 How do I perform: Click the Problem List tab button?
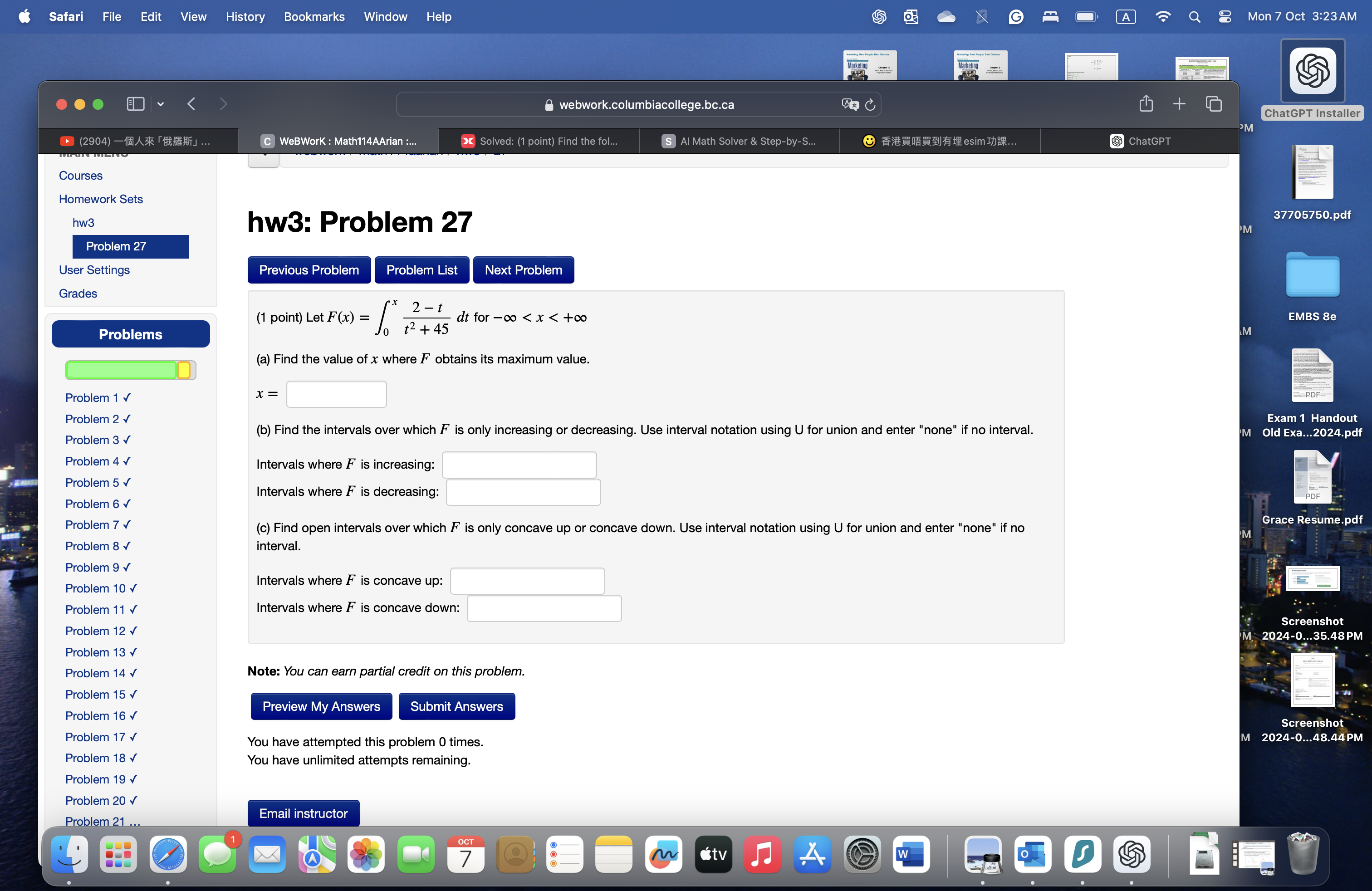[421, 269]
